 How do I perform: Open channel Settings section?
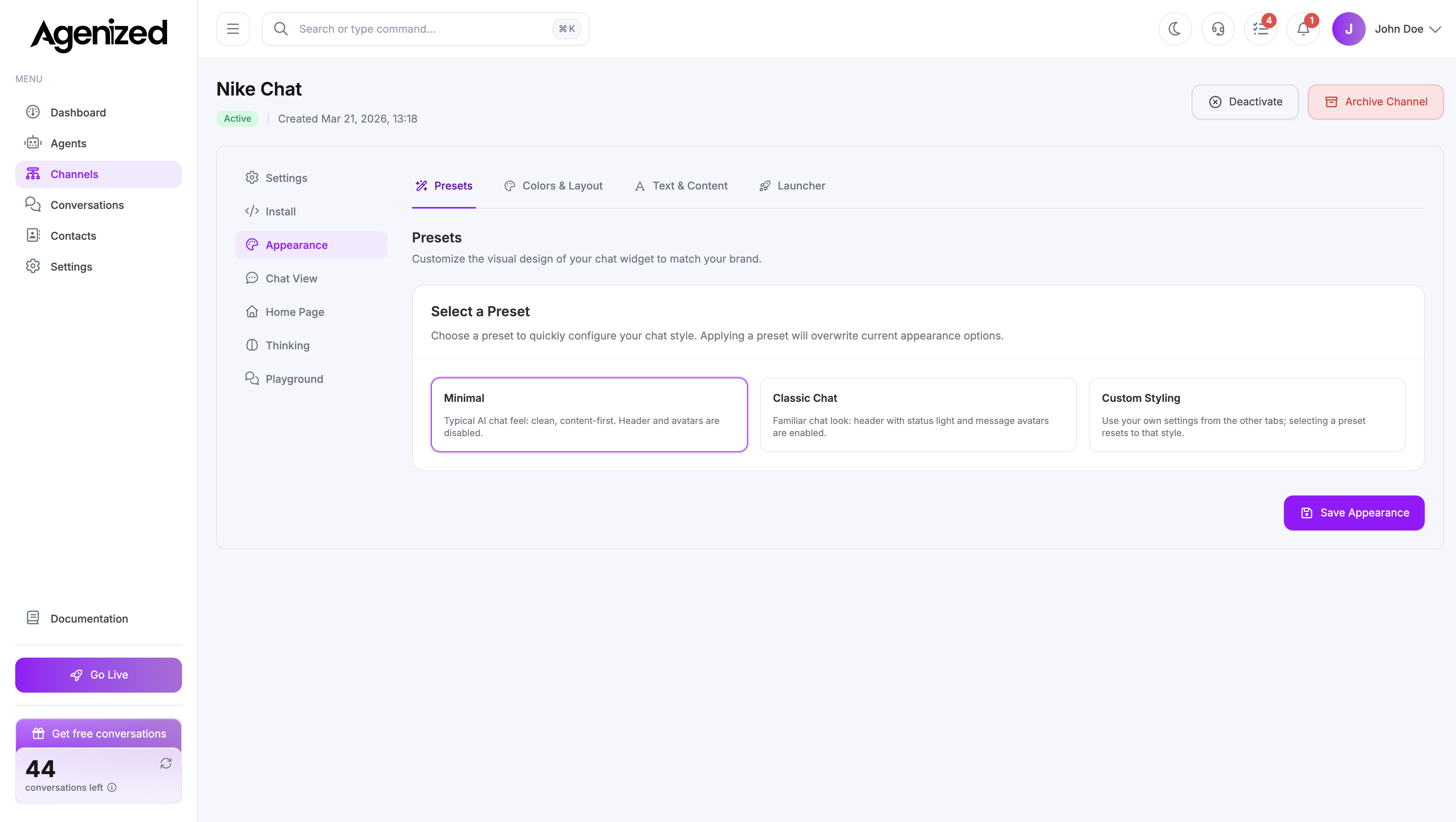click(311, 178)
